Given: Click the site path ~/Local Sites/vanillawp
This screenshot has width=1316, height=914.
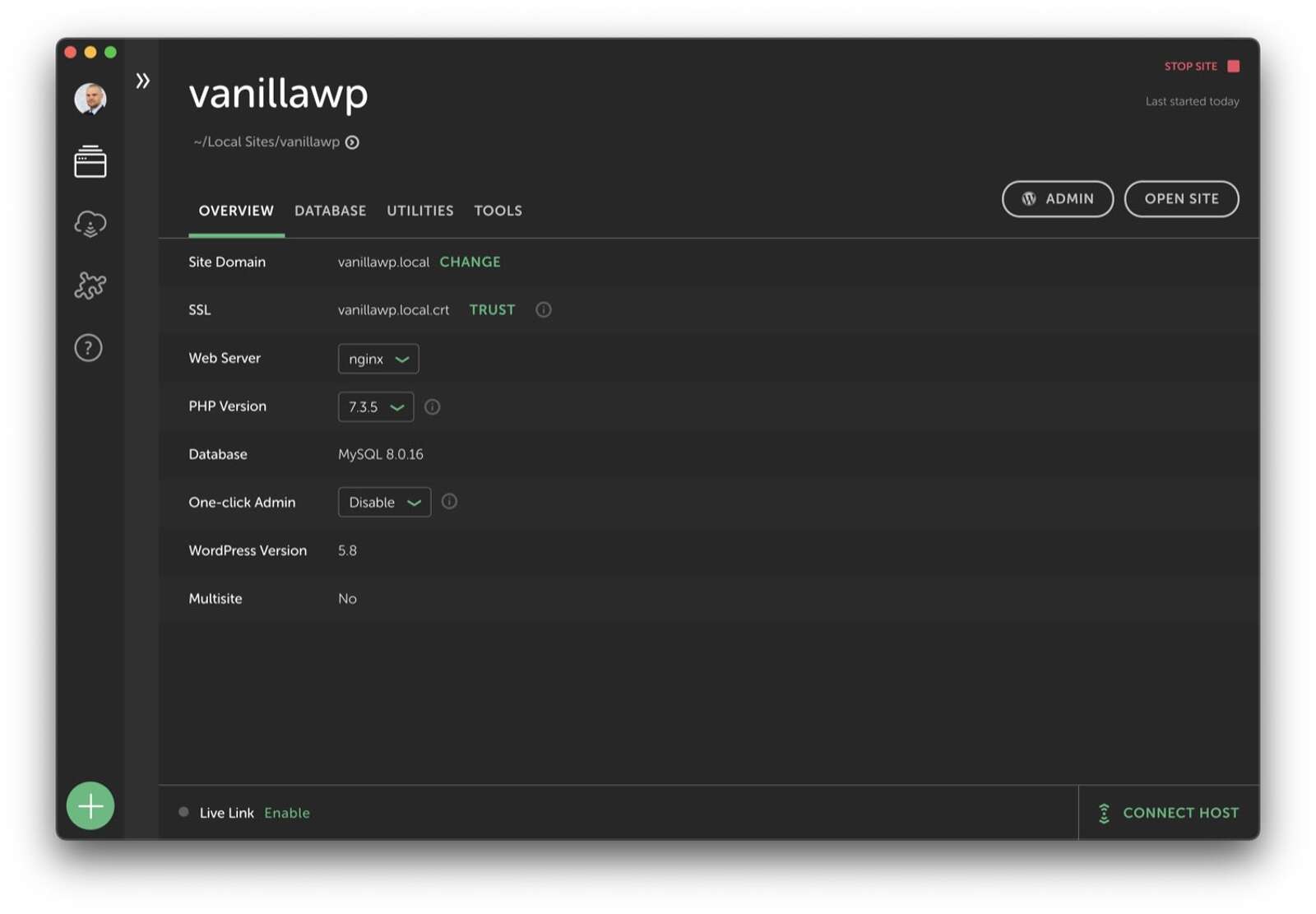Looking at the screenshot, I should coord(266,142).
